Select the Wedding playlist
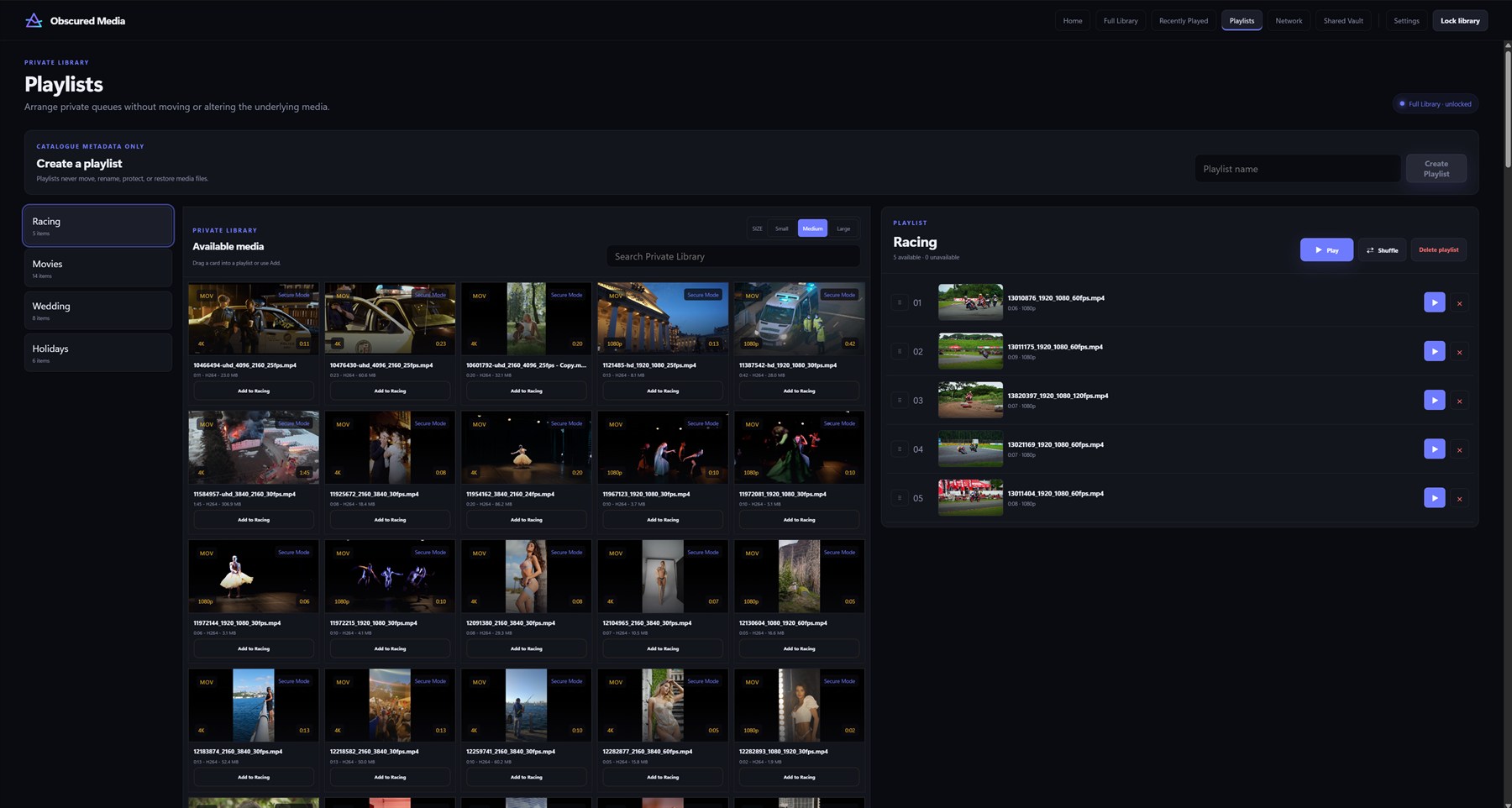 pos(98,311)
